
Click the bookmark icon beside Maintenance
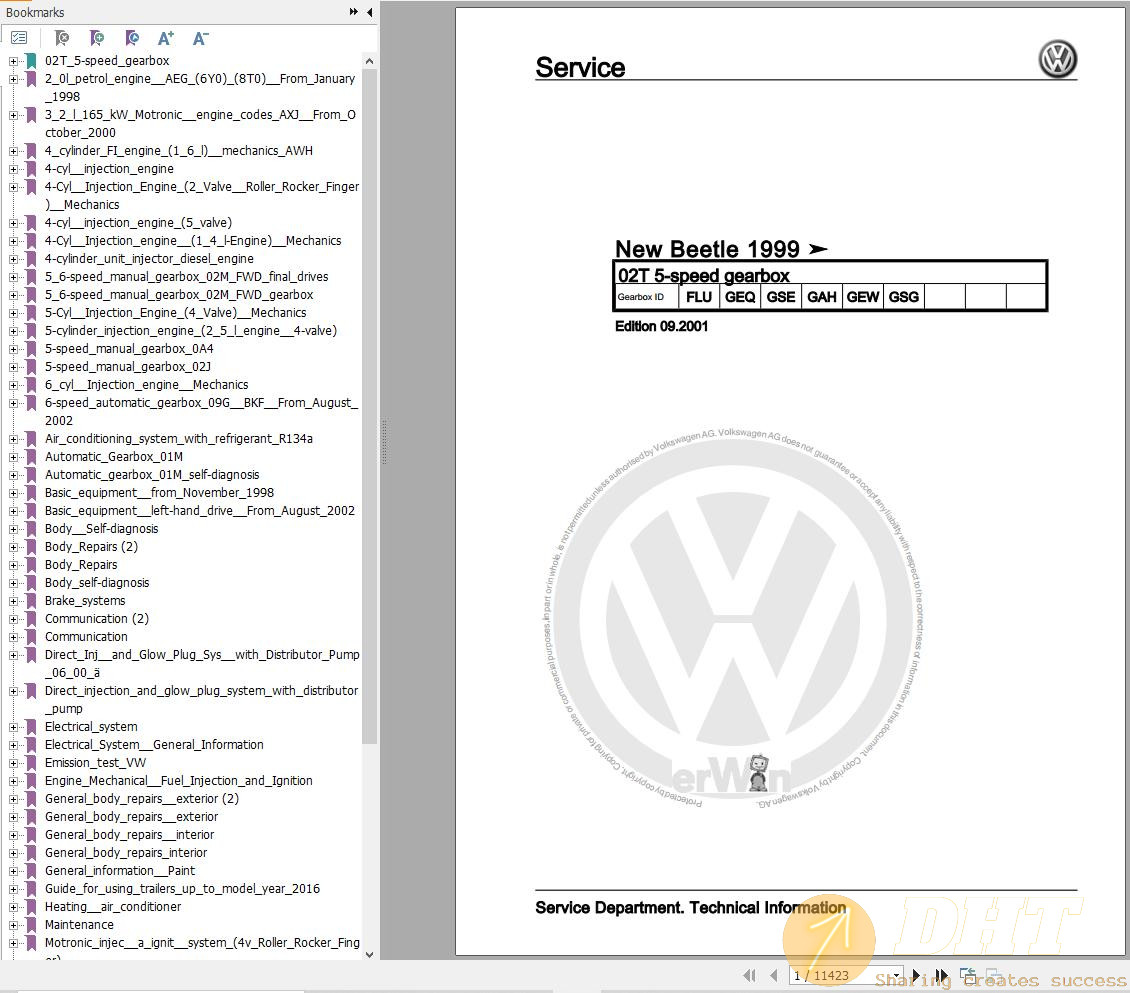click(31, 925)
